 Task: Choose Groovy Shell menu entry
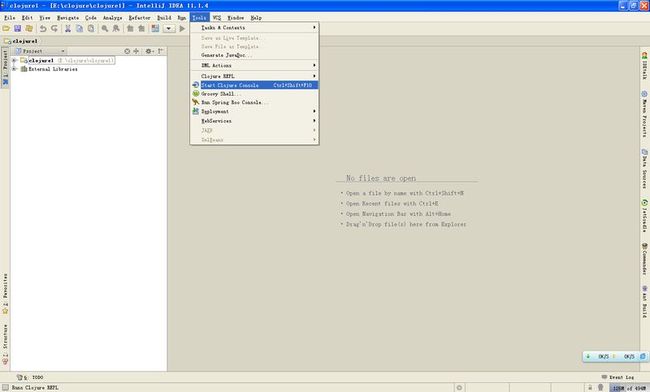coord(254,94)
